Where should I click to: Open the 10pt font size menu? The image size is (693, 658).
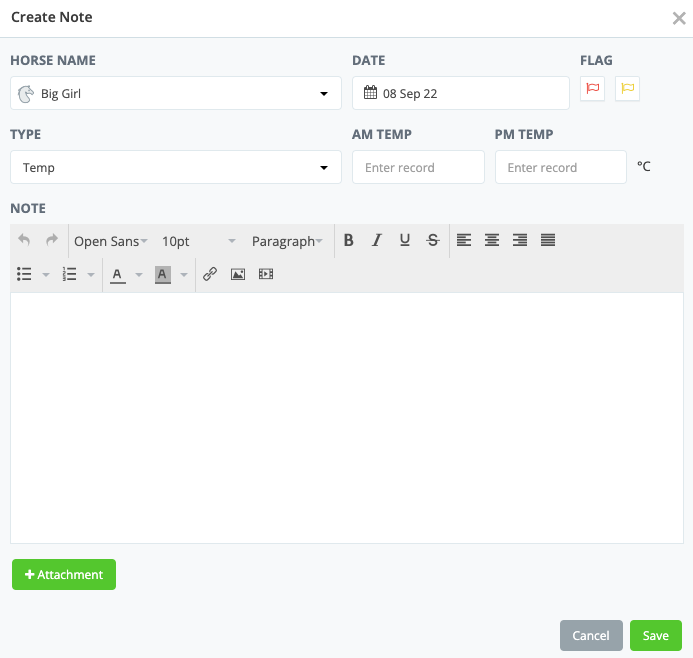tap(198, 241)
